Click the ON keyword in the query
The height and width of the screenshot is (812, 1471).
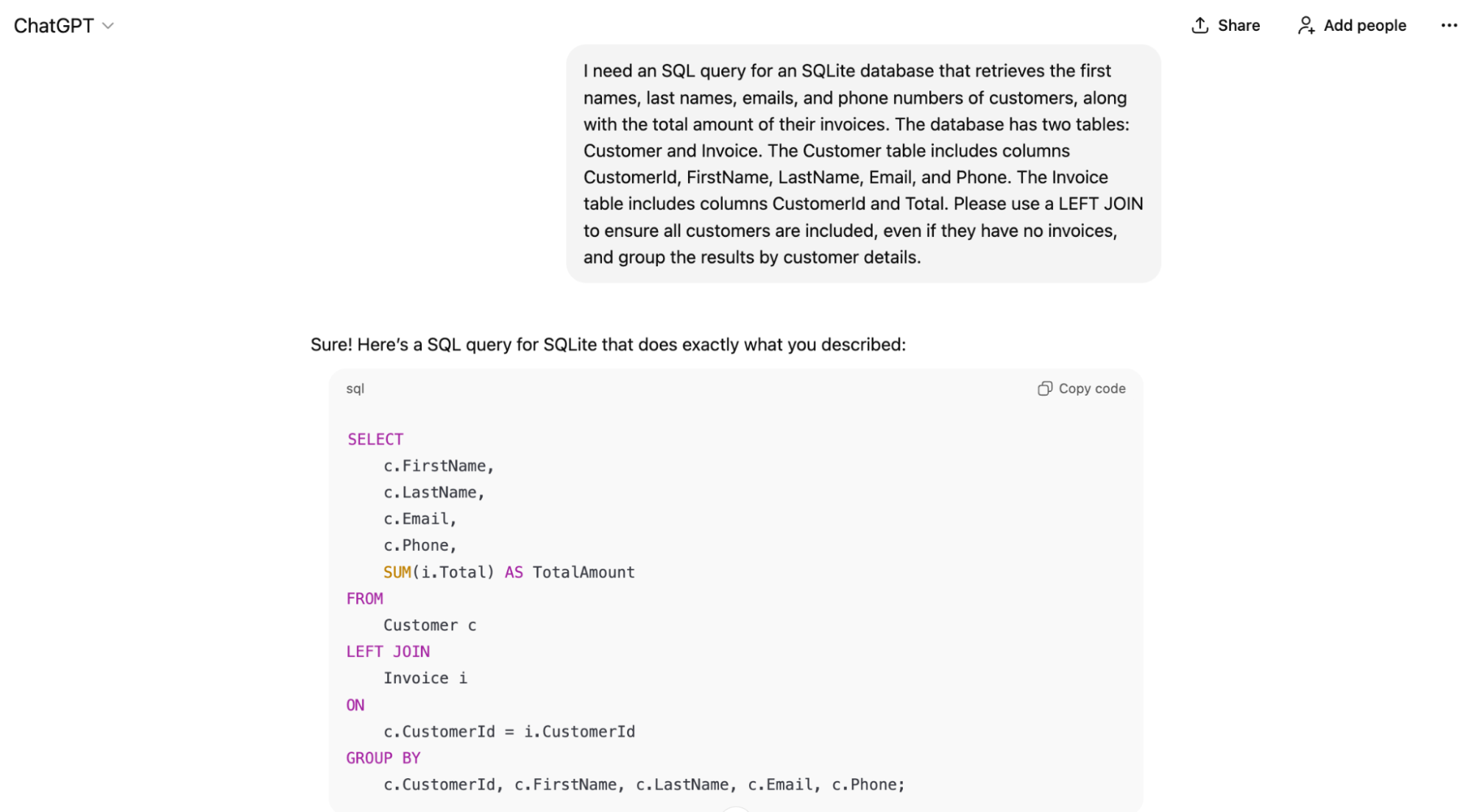coord(355,705)
